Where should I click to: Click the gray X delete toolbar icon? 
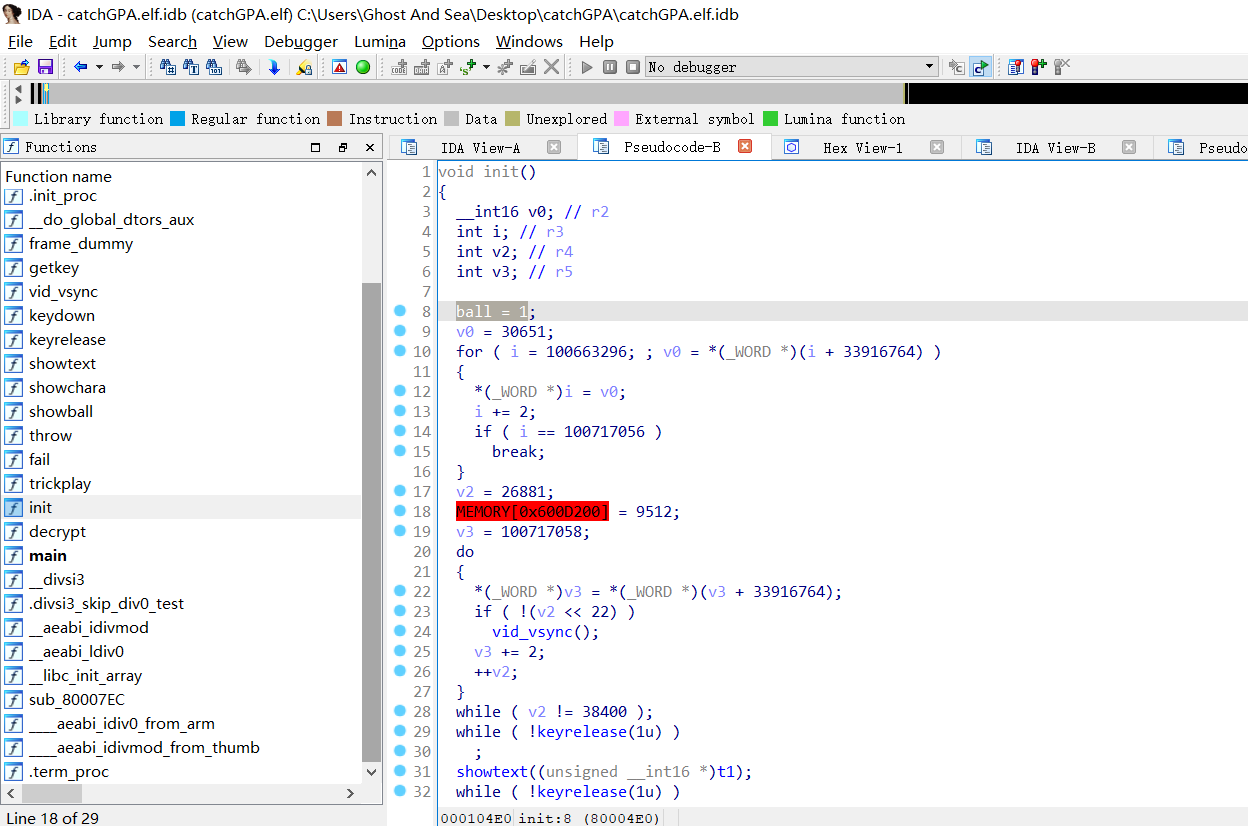tap(551, 67)
